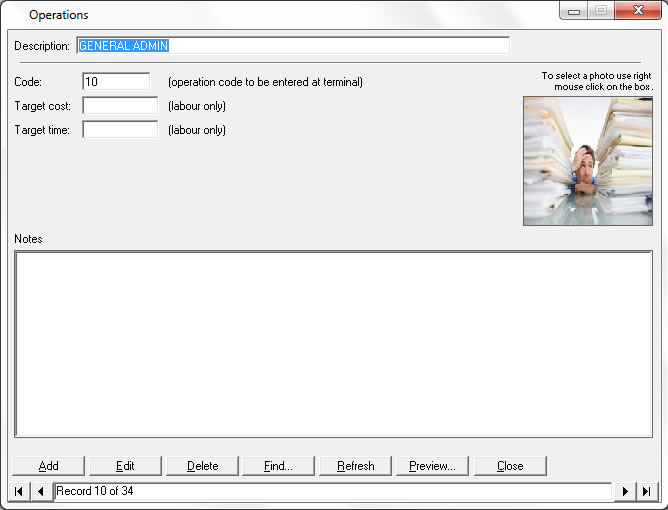Refresh the operations record
Image resolution: width=668 pixels, height=510 pixels.
pos(355,466)
